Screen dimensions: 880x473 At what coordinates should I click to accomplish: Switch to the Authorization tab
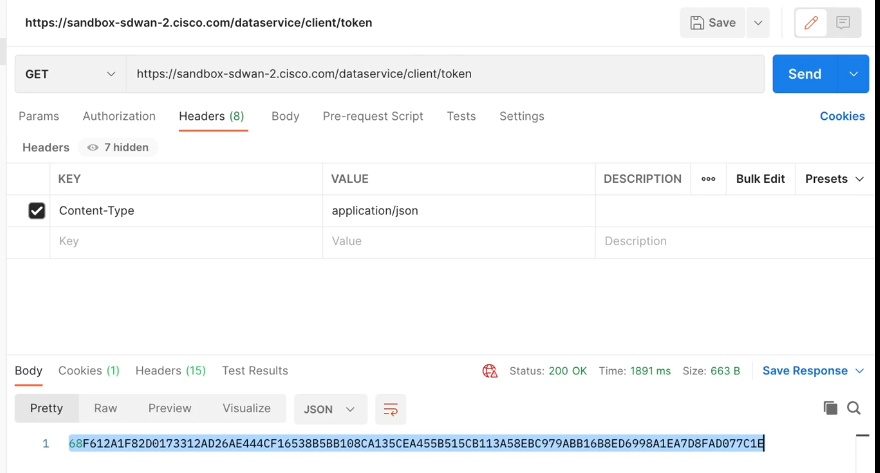coord(119,116)
